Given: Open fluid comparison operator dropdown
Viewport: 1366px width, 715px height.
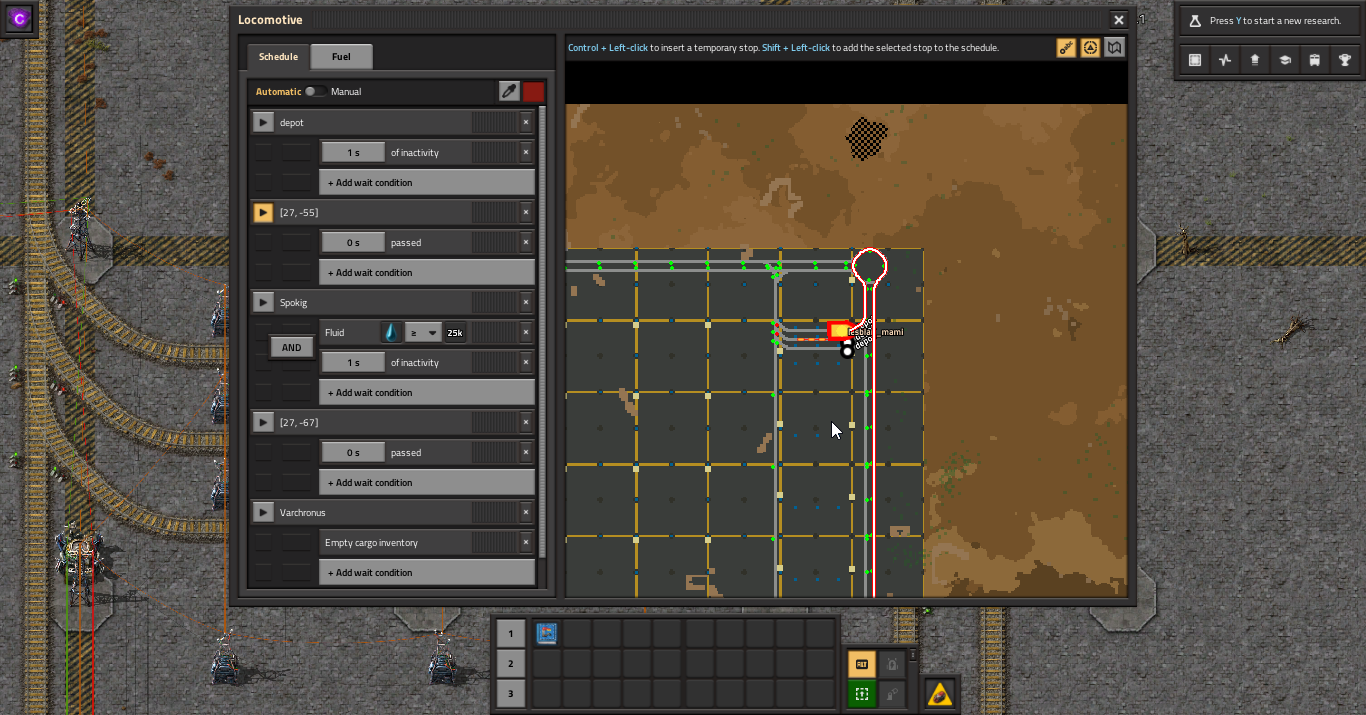Looking at the screenshot, I should pyautogui.click(x=423, y=333).
